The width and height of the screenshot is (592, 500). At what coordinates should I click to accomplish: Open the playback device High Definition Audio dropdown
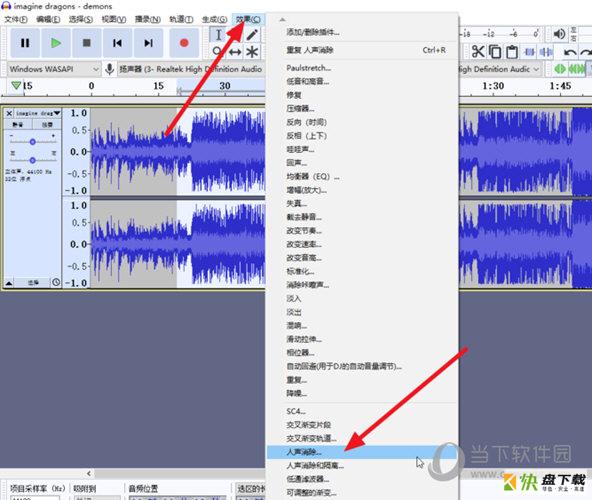[499, 69]
